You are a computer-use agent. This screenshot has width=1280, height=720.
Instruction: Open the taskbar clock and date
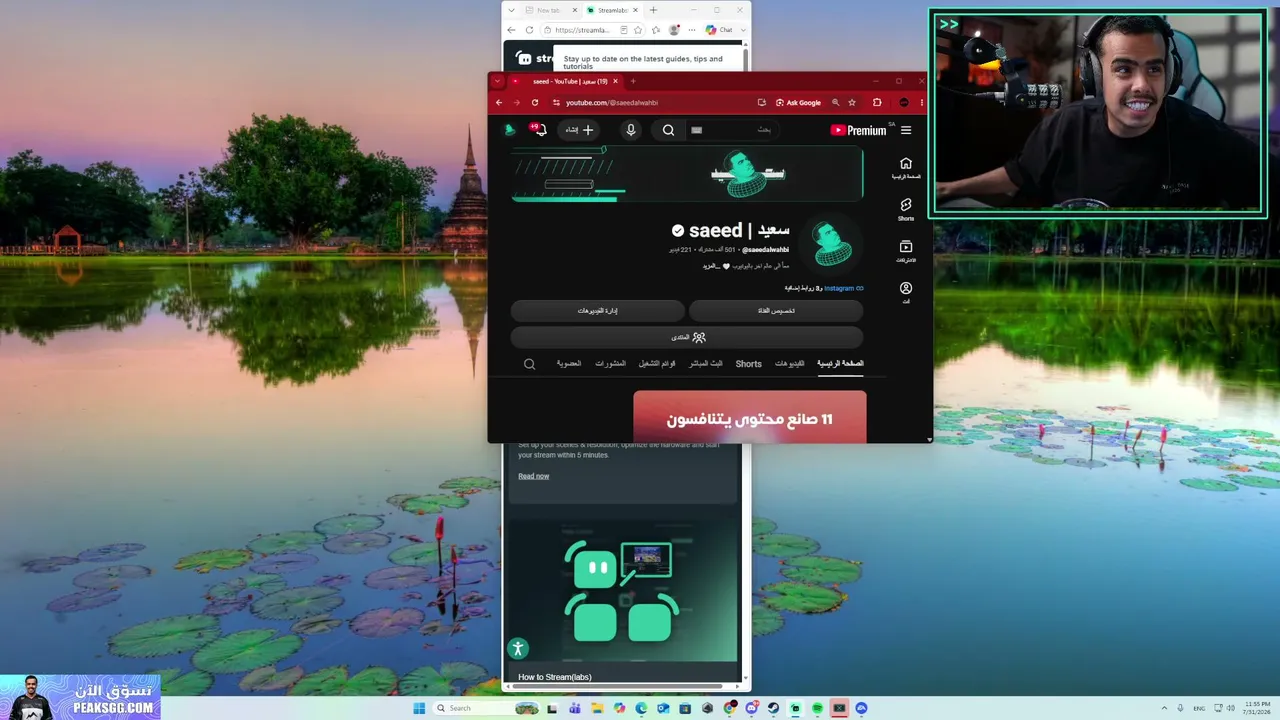(1259, 708)
